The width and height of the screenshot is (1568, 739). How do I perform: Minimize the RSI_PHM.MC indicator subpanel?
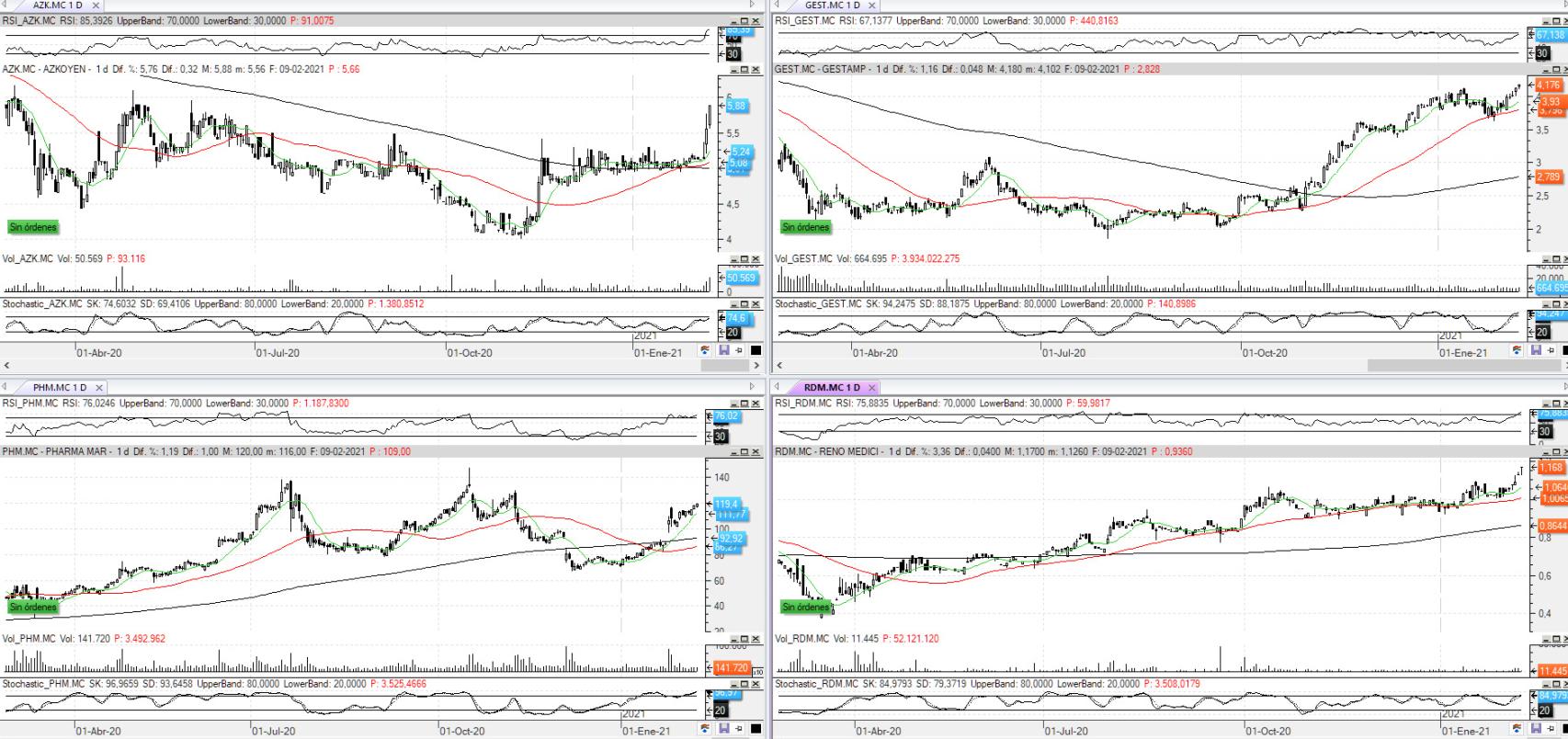(733, 404)
